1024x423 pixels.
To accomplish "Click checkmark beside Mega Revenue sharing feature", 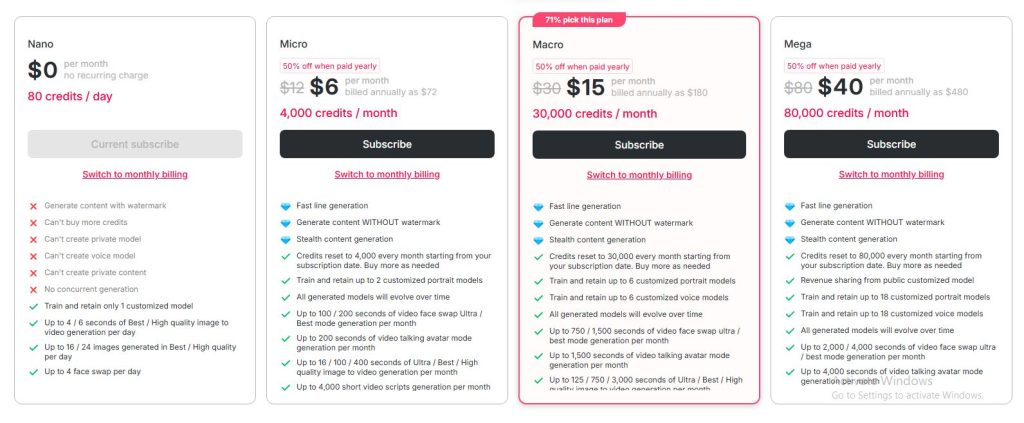I will point(789,280).
